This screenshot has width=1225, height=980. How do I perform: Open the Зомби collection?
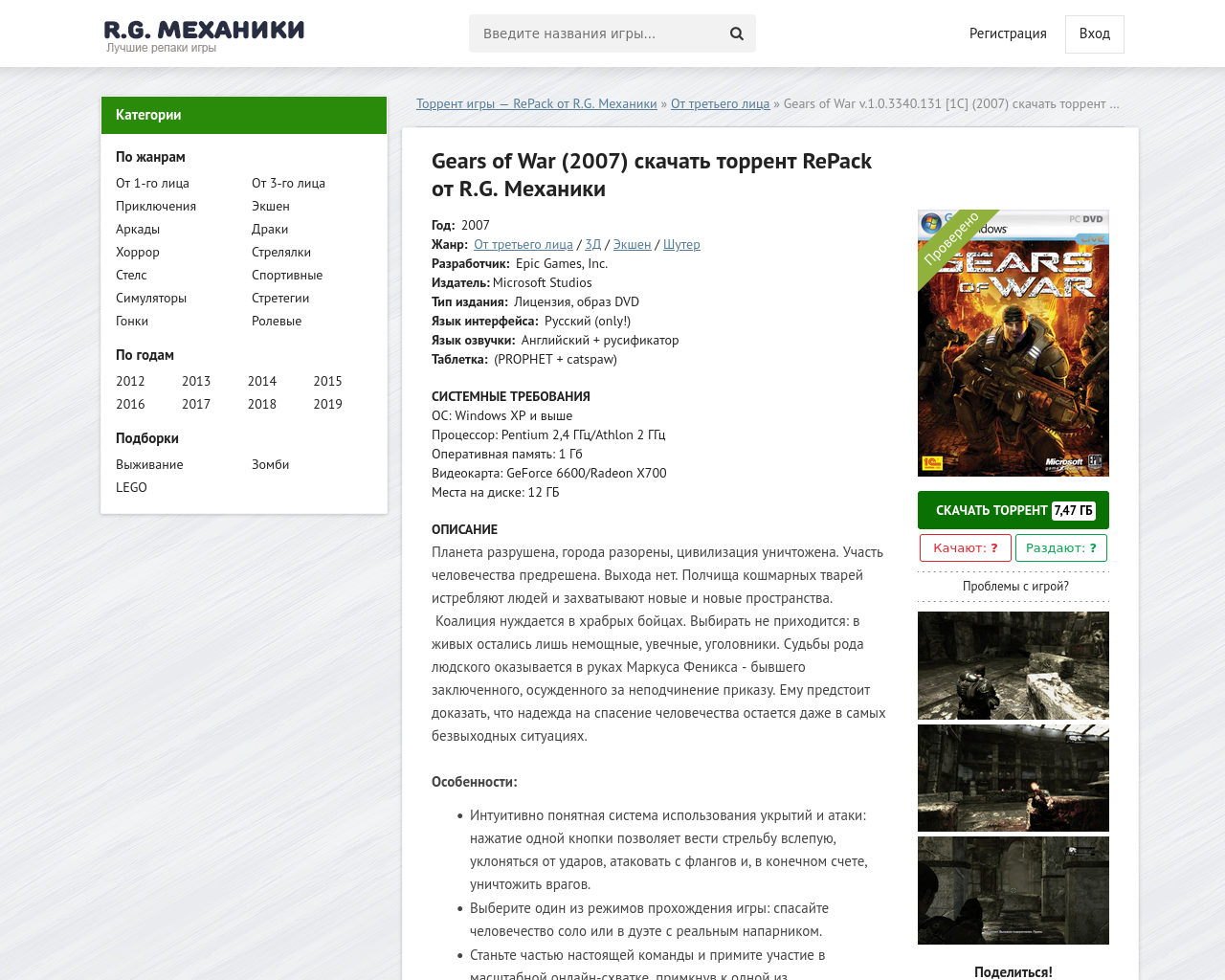click(x=271, y=464)
